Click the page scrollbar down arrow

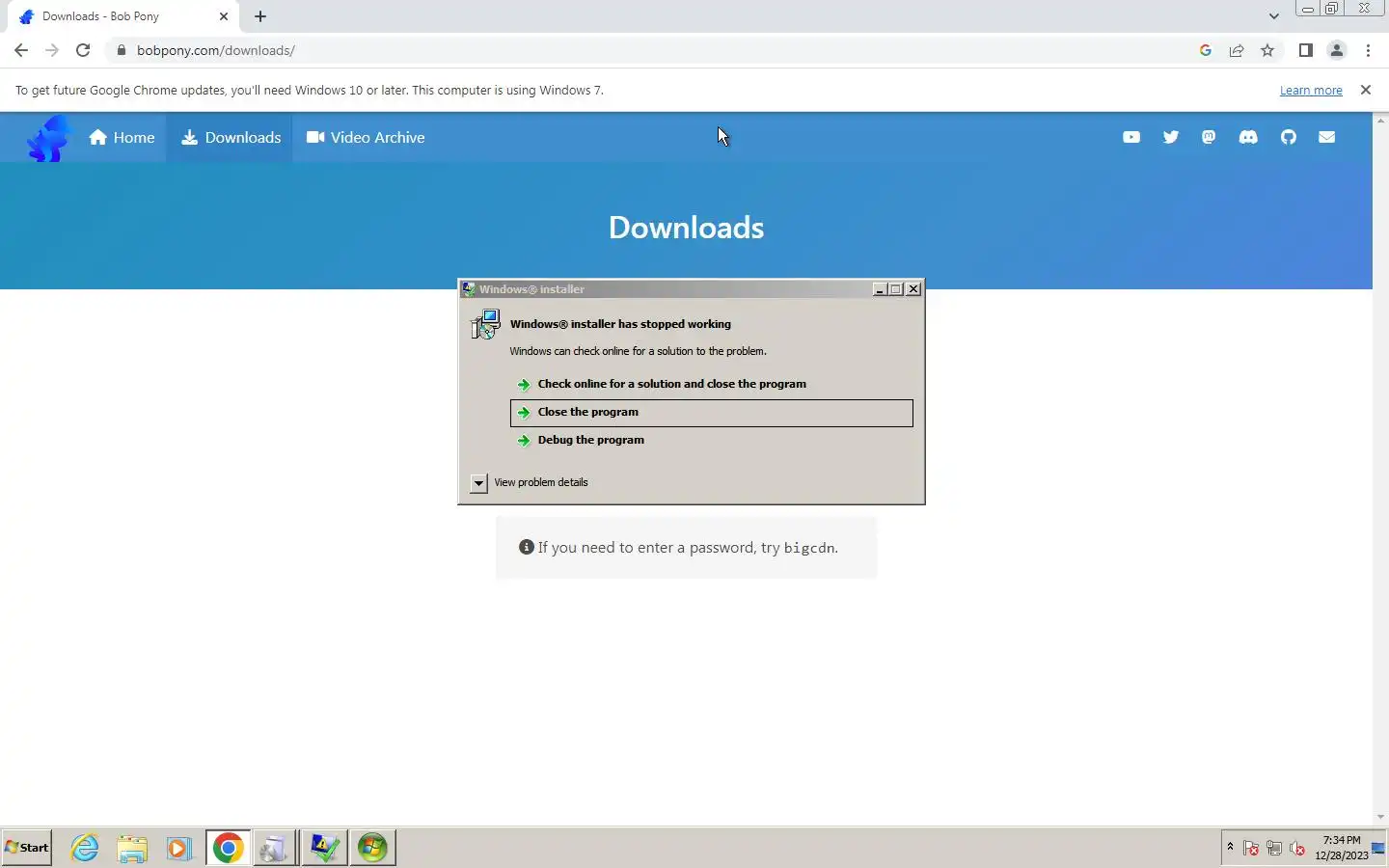pyautogui.click(x=1380, y=817)
